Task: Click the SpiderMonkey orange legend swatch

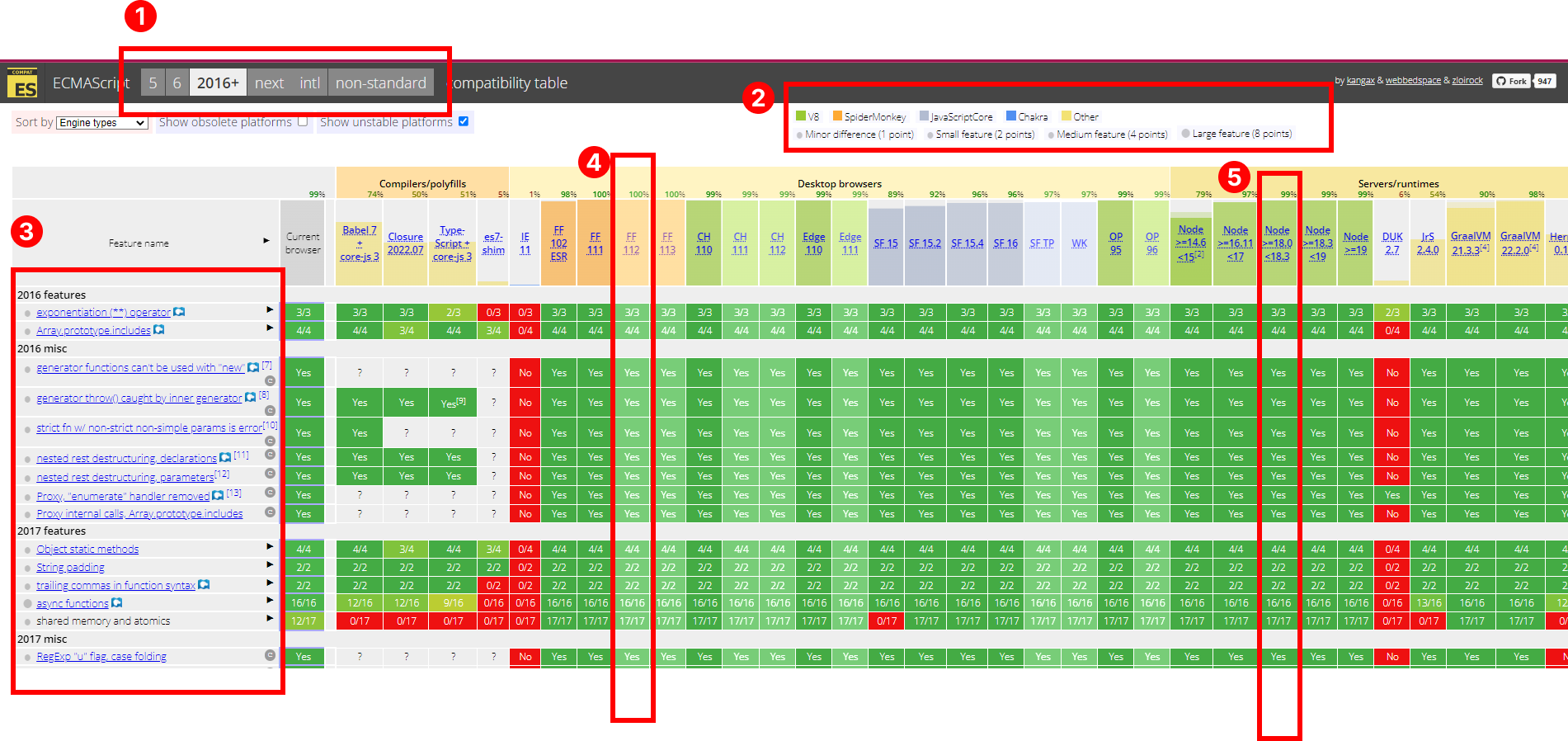Action: [837, 116]
